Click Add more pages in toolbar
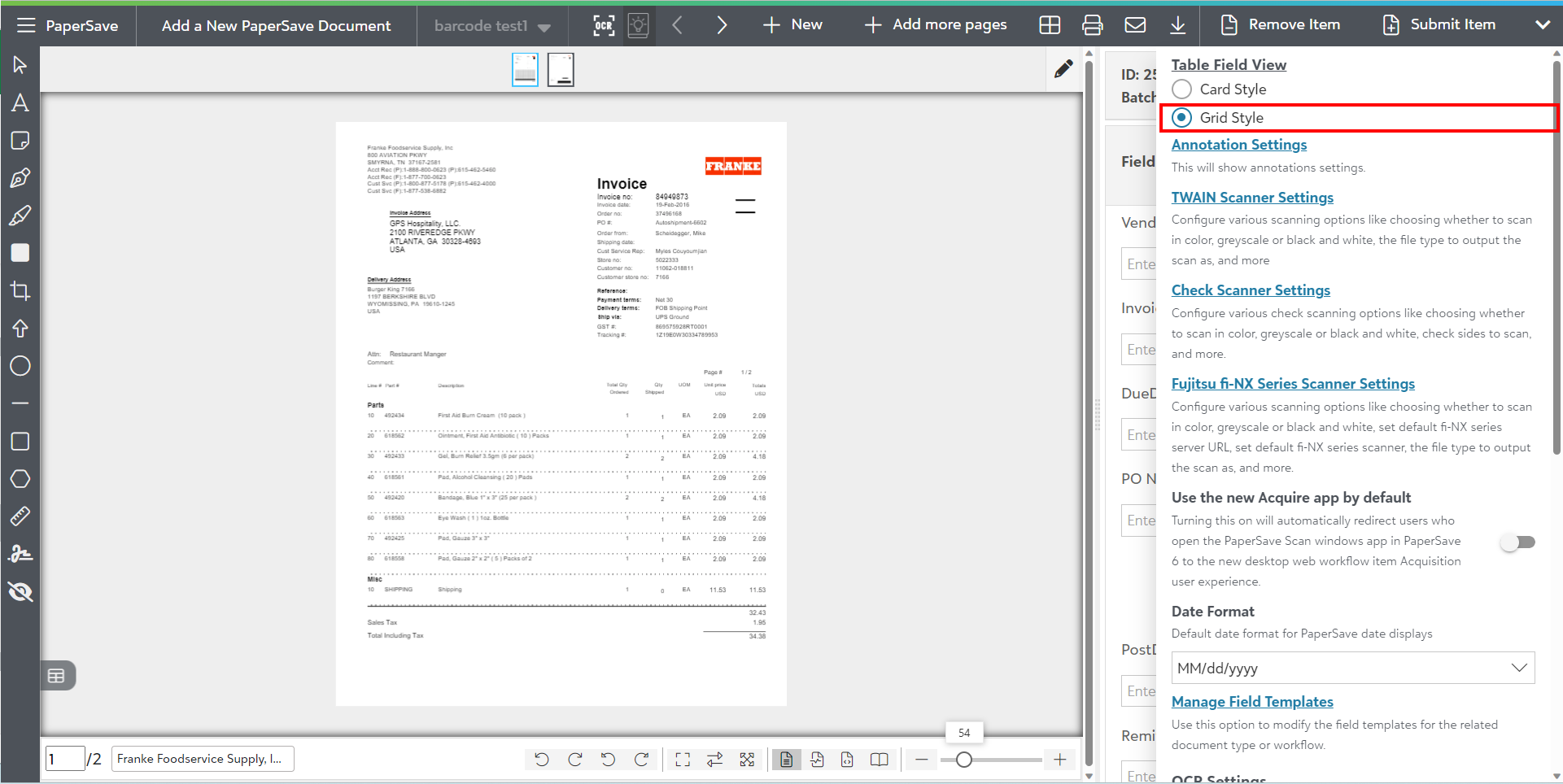The width and height of the screenshot is (1563, 784). tap(936, 25)
